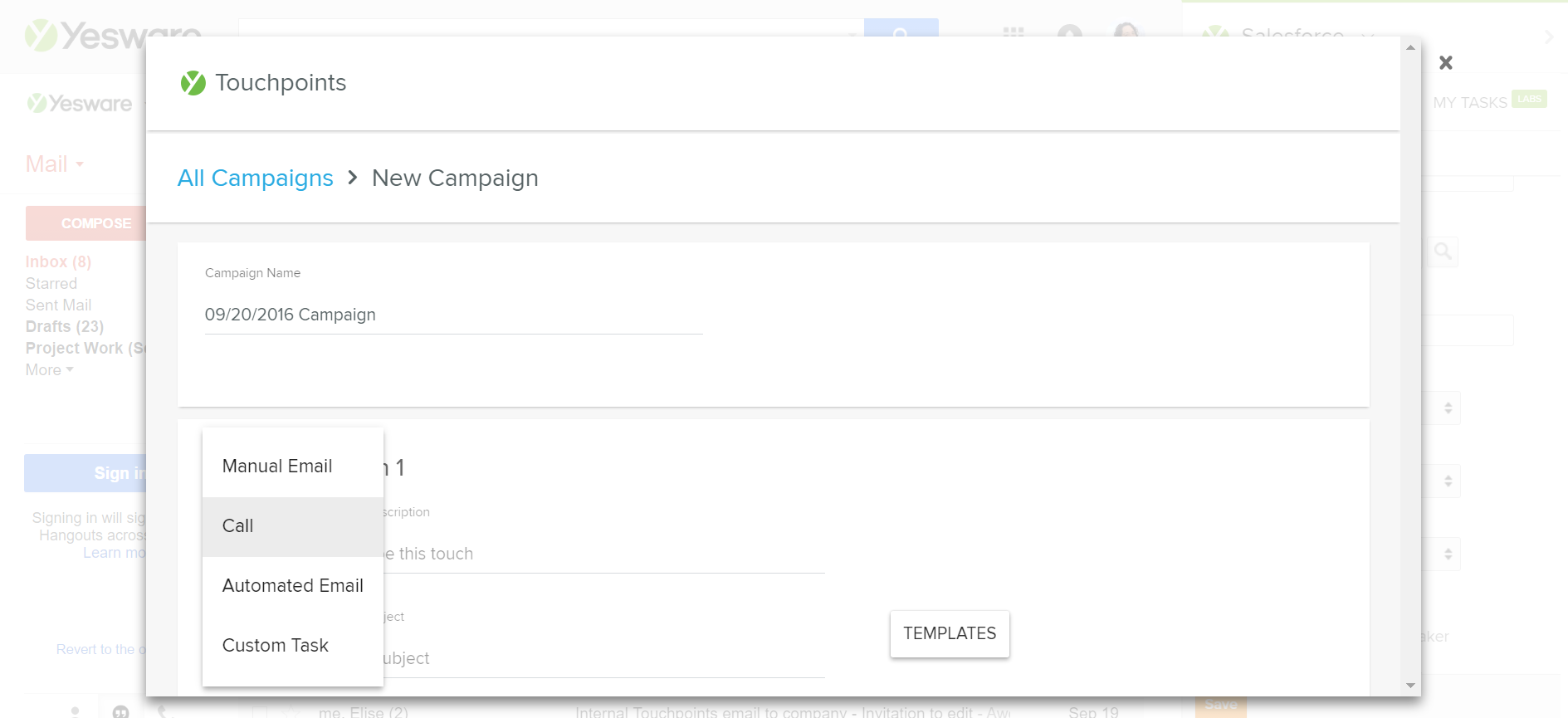Viewport: 1568px width, 718px height.
Task: Click the Yesware logo in Touchpoints header
Action: coord(193,83)
